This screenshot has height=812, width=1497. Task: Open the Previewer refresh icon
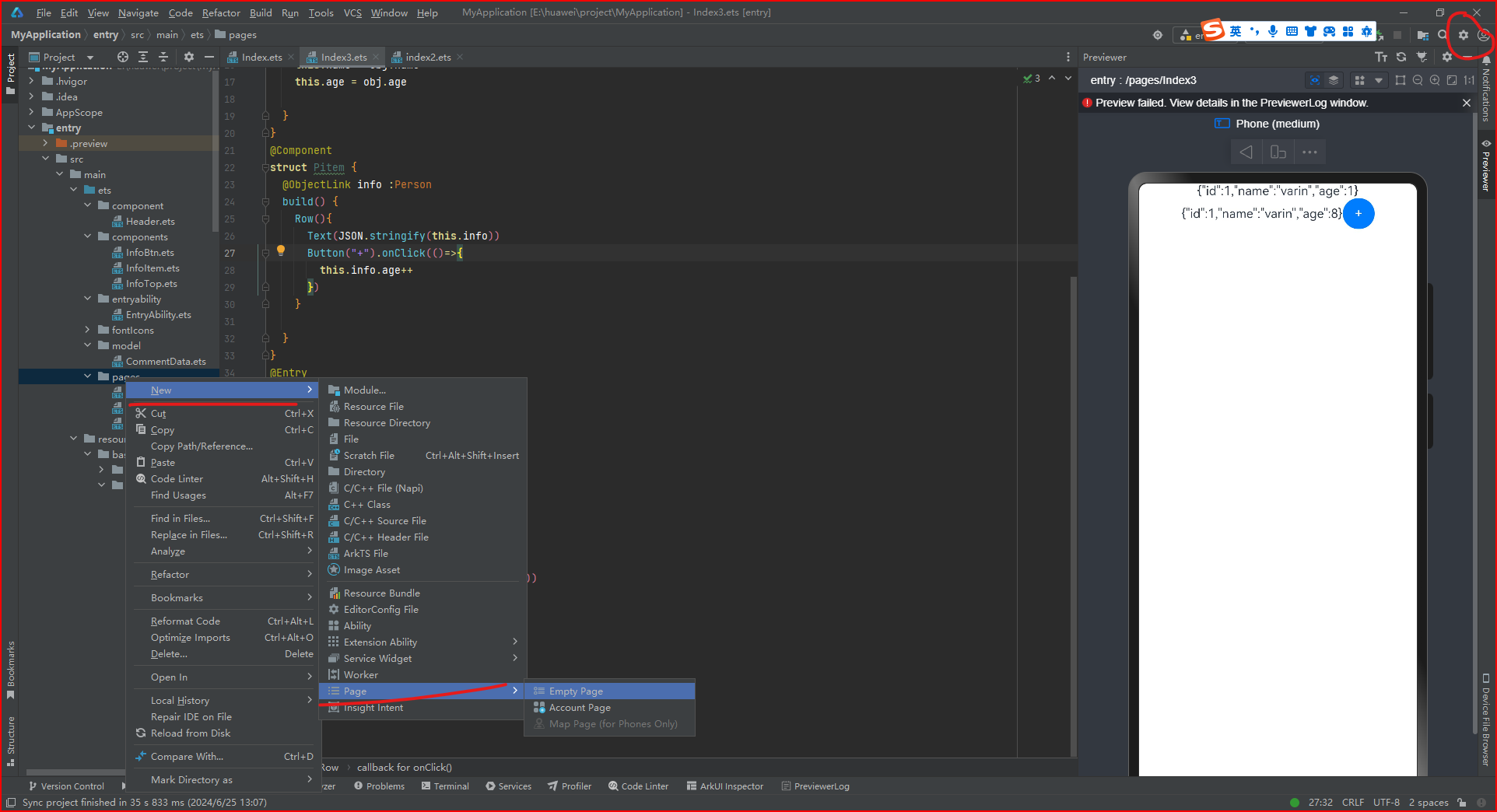point(1401,57)
